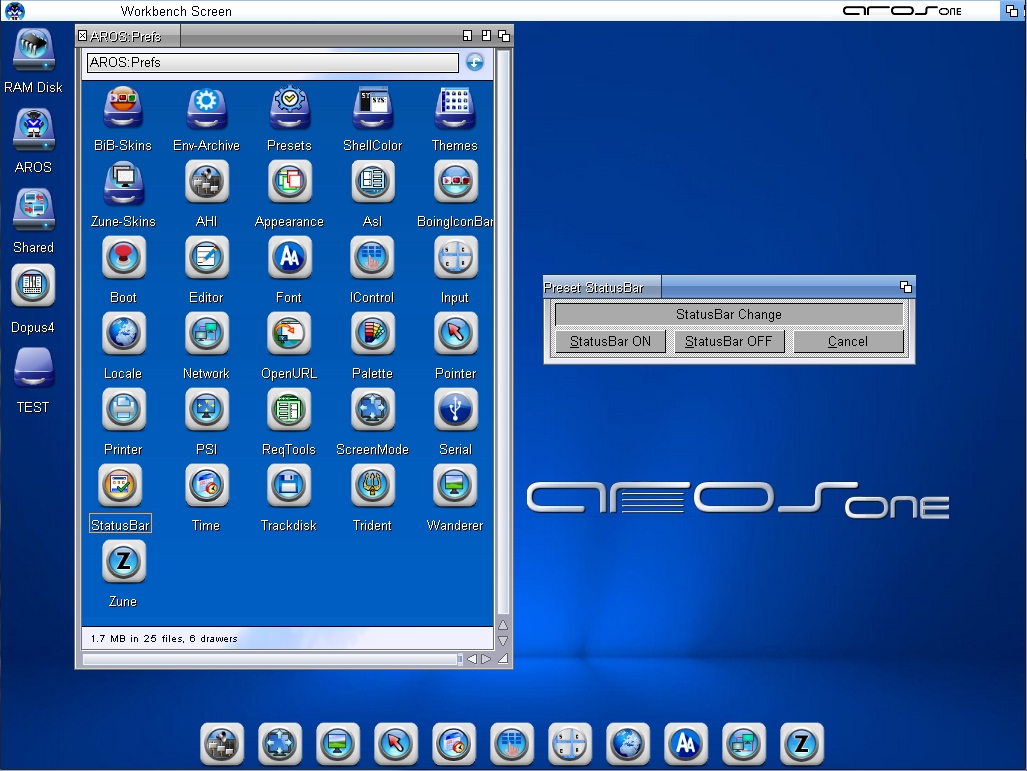Select the Trident preferences icon

click(372, 486)
